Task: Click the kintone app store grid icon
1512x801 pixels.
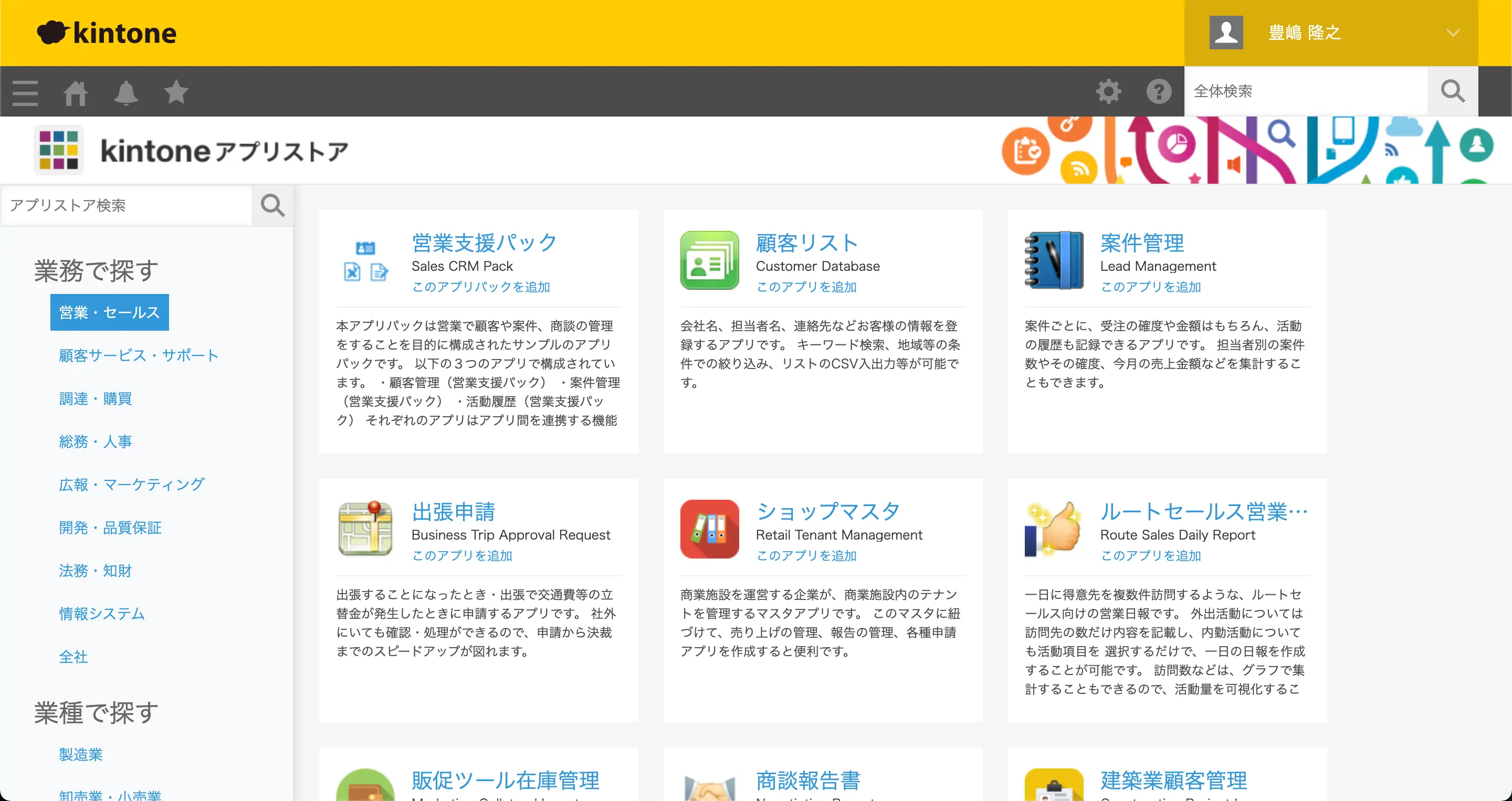Action: pyautogui.click(x=59, y=150)
